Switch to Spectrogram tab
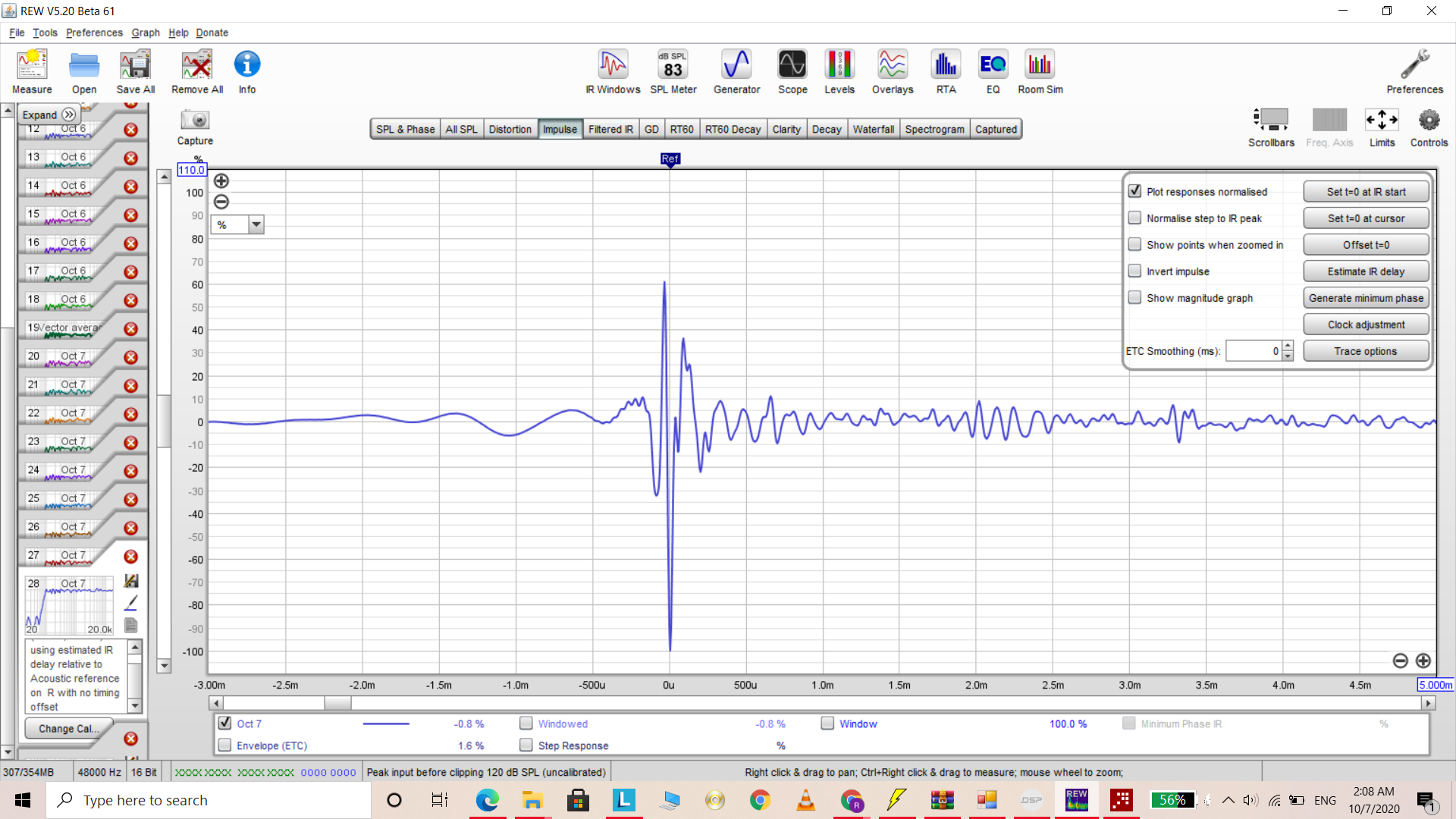Screen dimensions: 1456x819 tap(934, 129)
